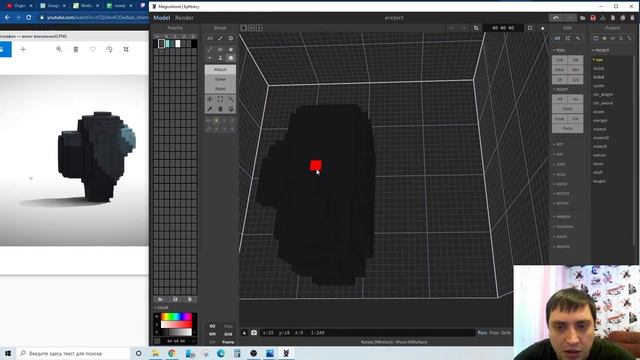This screenshot has width=640, height=360.
Task: Select the Line brush shape in Brush panel
Action: tap(210, 49)
